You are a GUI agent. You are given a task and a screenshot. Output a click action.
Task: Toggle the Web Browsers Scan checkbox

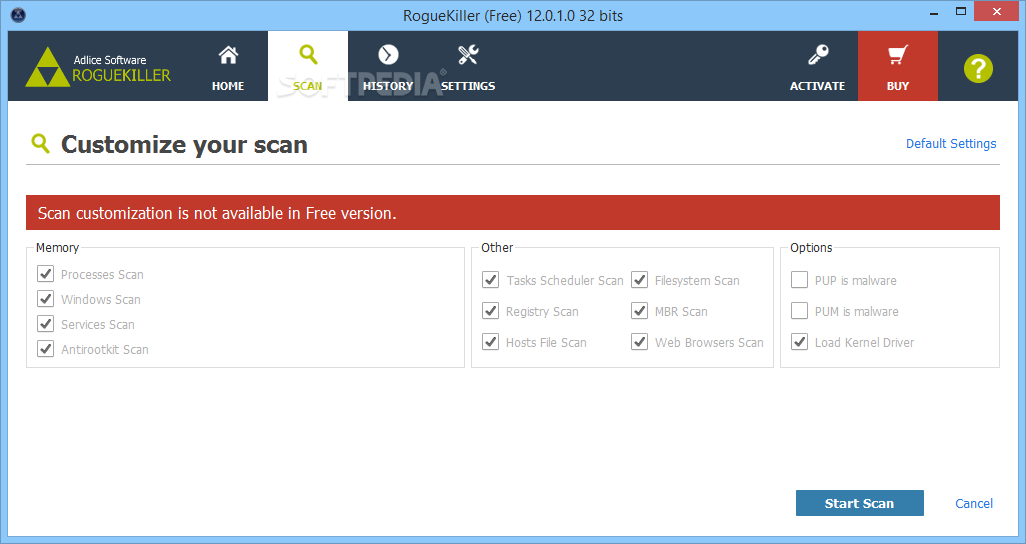[639, 341]
